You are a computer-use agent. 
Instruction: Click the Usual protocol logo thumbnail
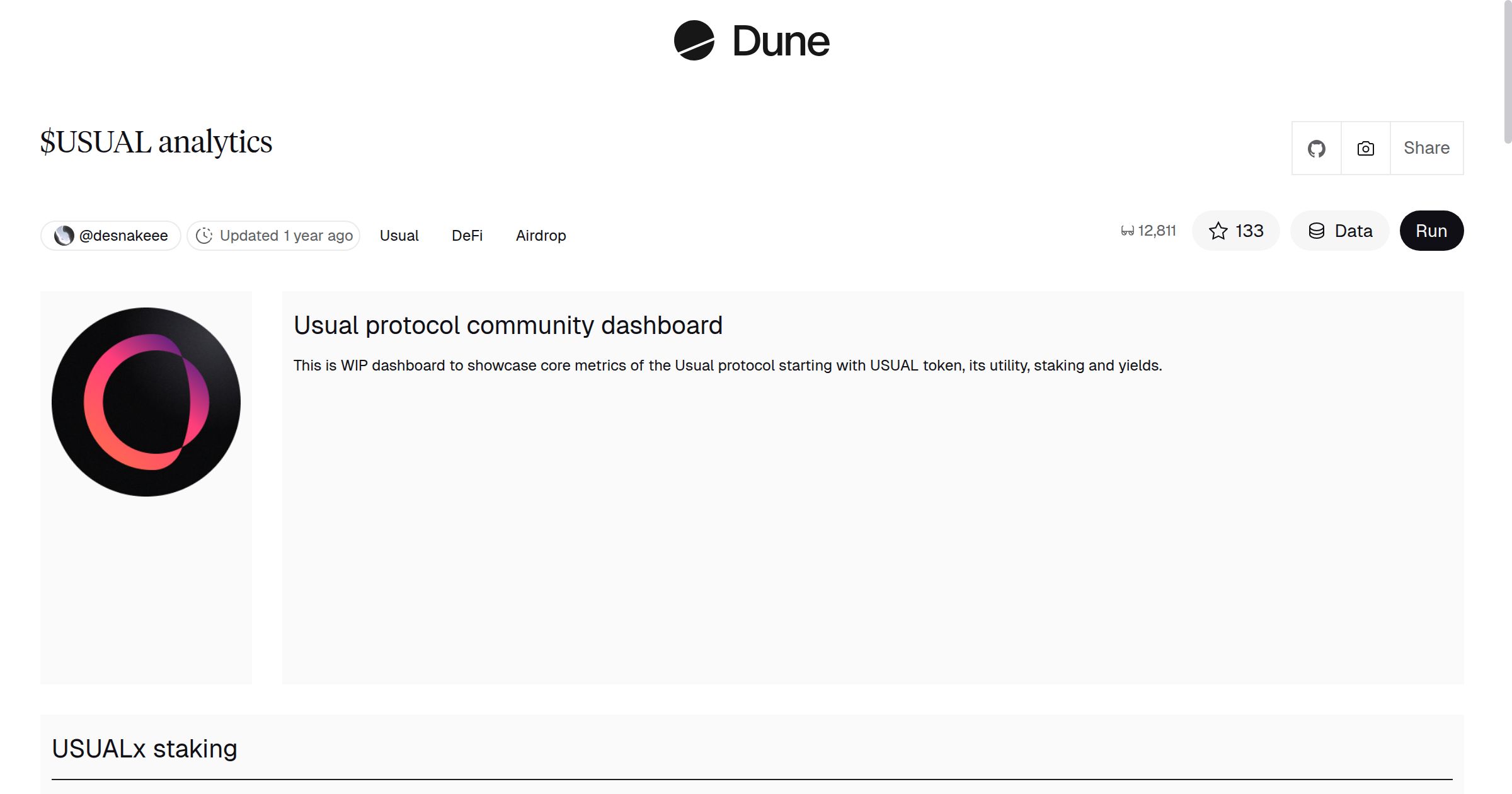[146, 399]
